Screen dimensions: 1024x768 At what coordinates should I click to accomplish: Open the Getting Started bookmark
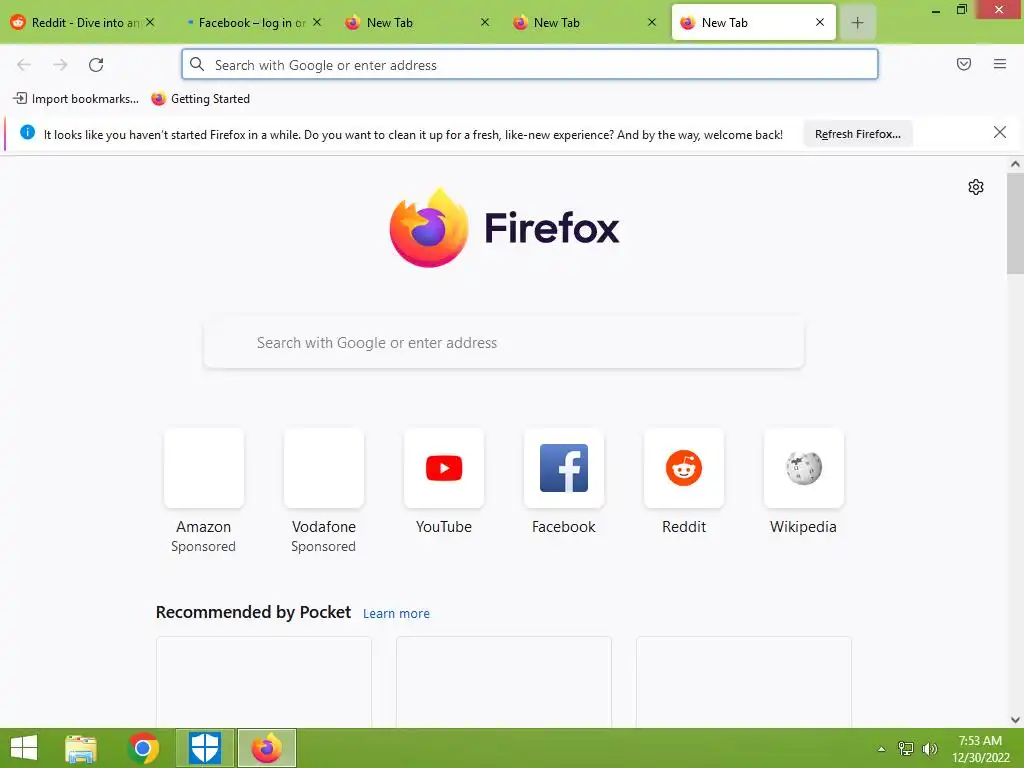coord(200,99)
